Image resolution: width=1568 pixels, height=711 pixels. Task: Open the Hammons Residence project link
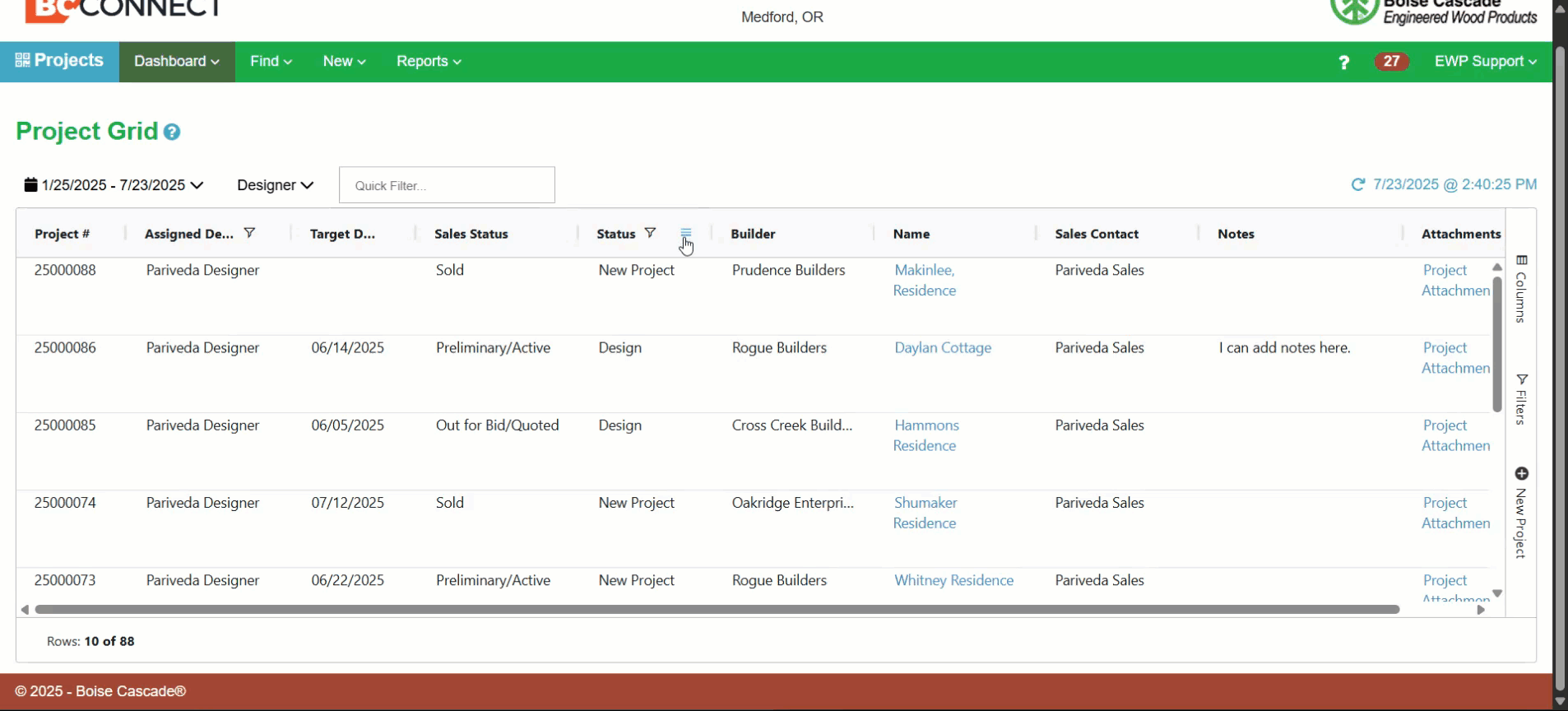pos(926,435)
